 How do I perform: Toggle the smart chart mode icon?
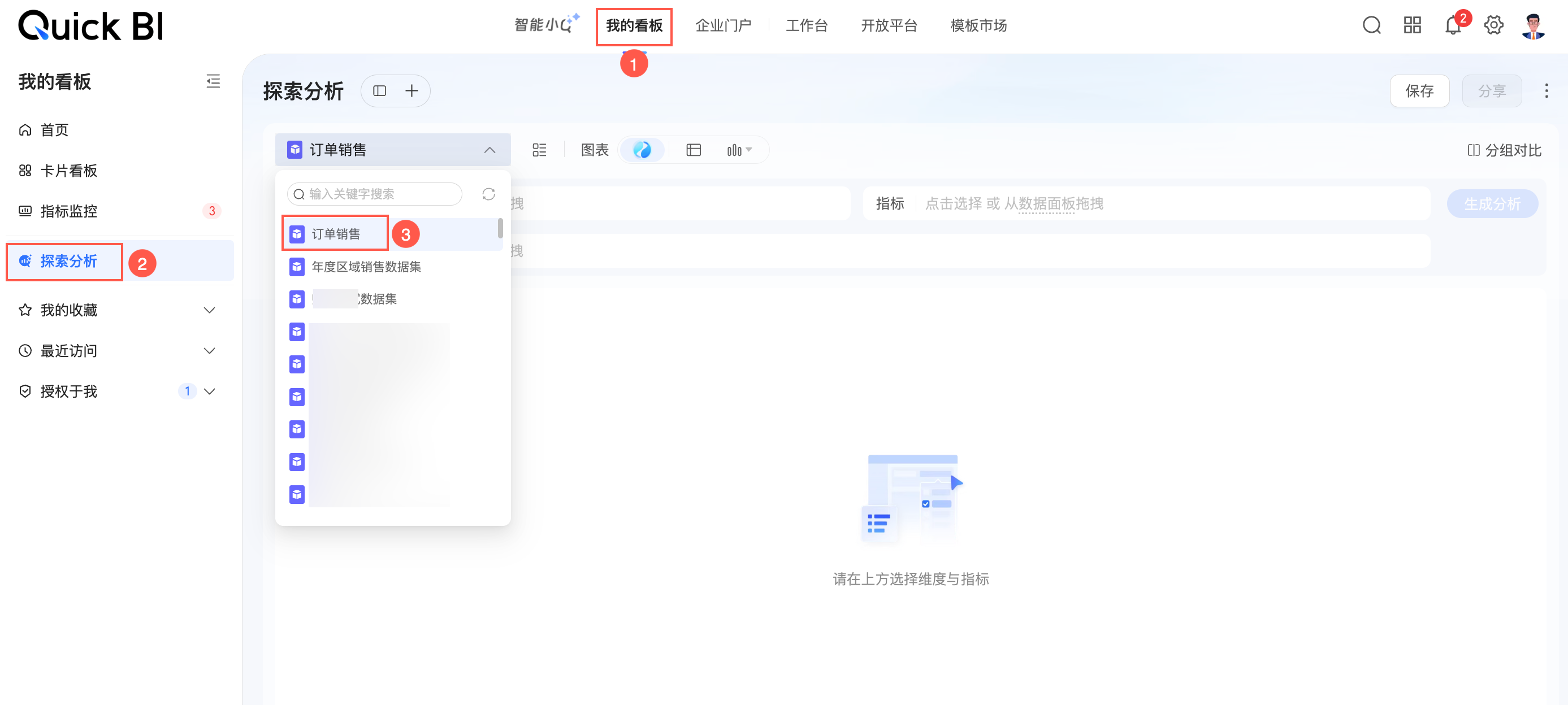tap(642, 150)
